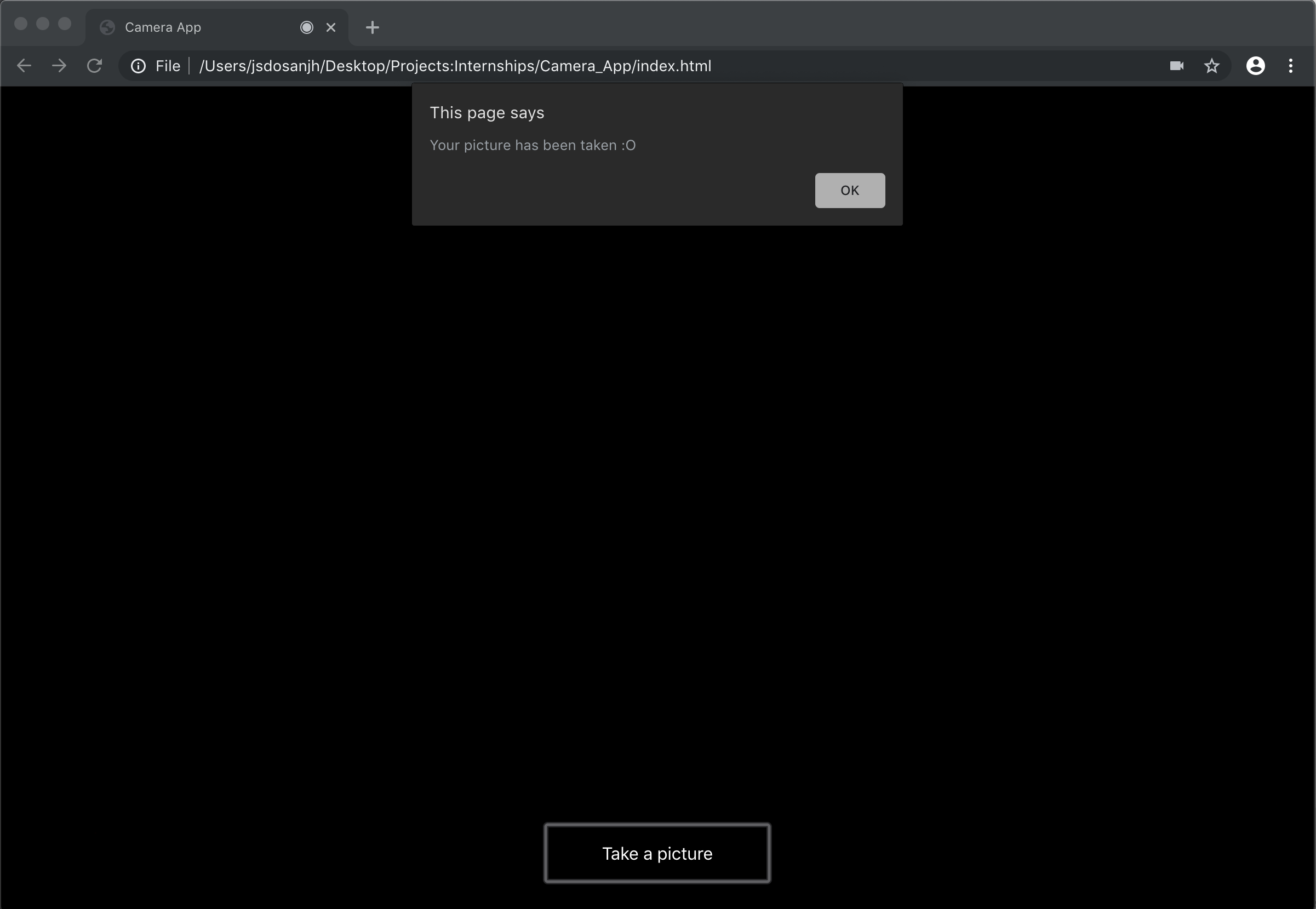Screen dimensions: 1316x909
Task: Click the index.html URL address field
Action: [570, 66]
